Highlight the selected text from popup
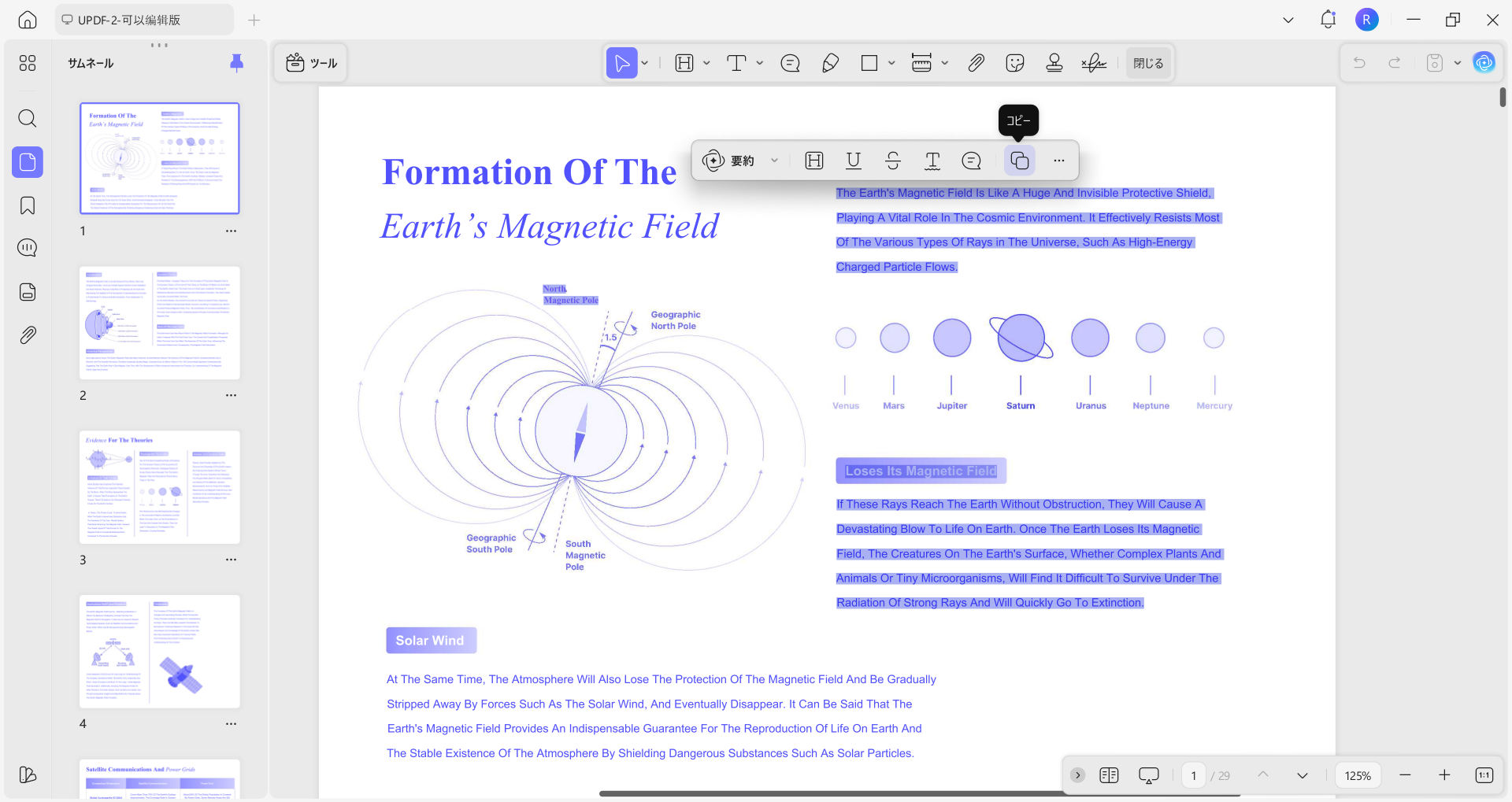This screenshot has height=802, width=1512. click(814, 161)
